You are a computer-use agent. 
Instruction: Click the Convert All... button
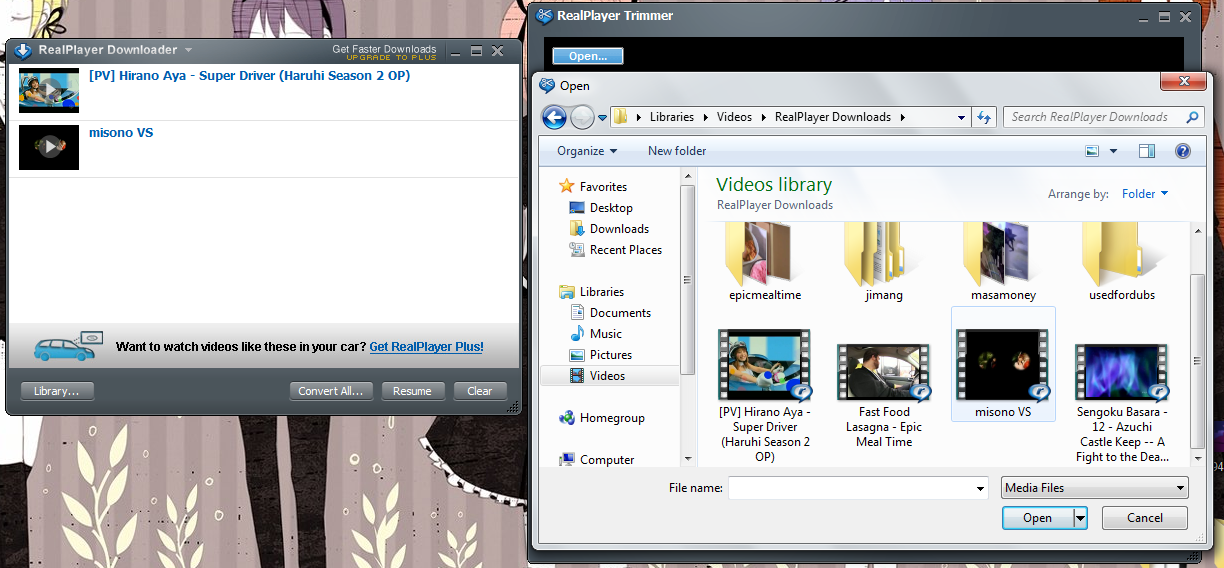point(331,391)
